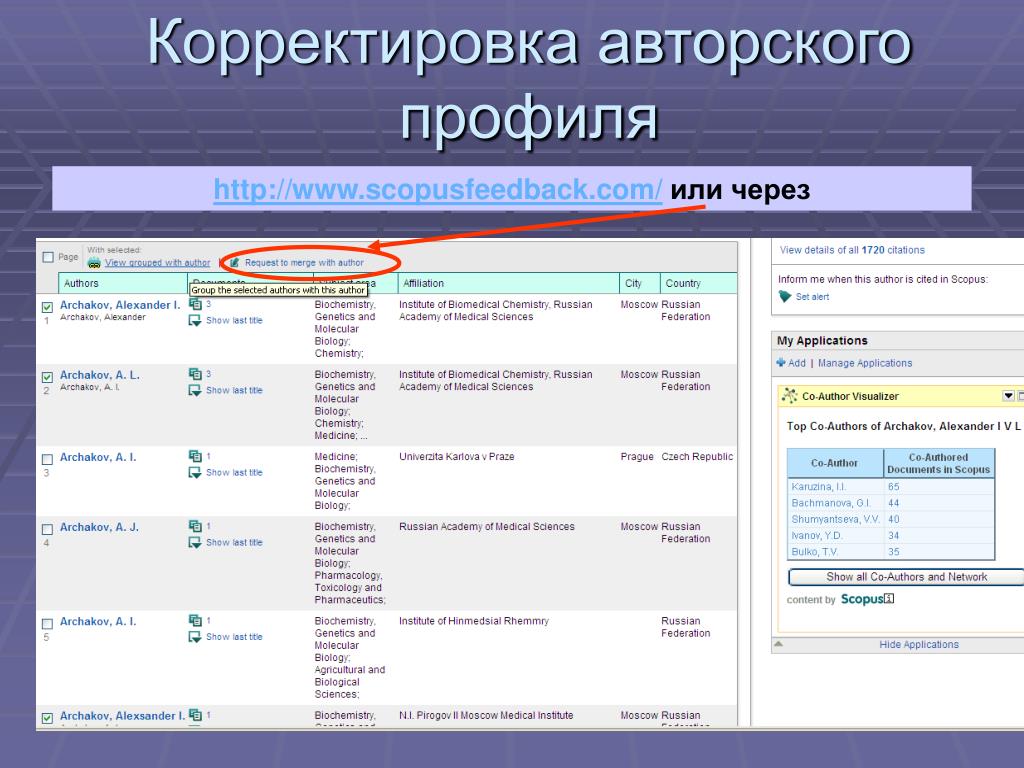The image size is (1024, 768).
Task: Click the 65 co-authored documents count
Action: coord(893,487)
